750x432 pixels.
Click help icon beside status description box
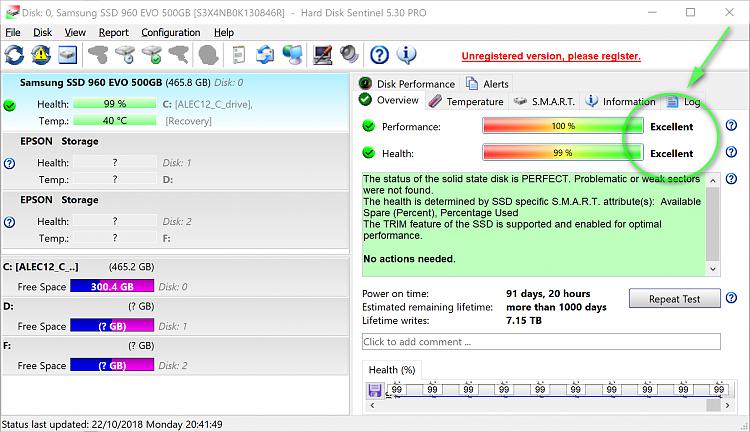point(731,178)
